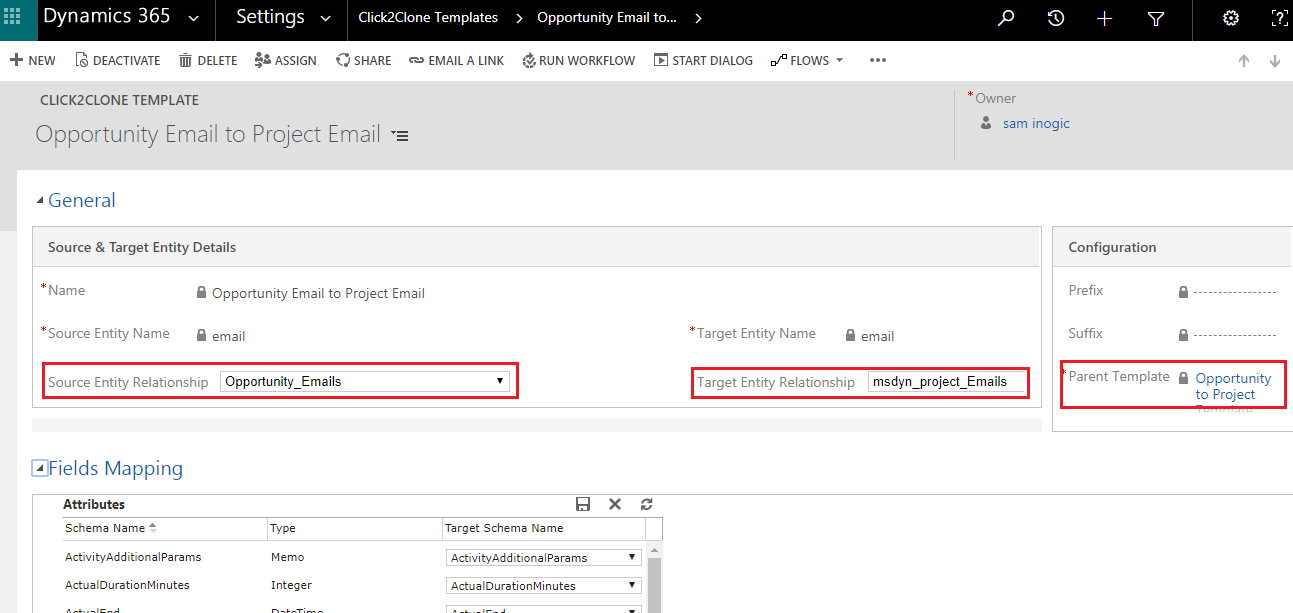The image size is (1293, 613).
Task: Click ASSIGN command
Action: pyautogui.click(x=286, y=60)
